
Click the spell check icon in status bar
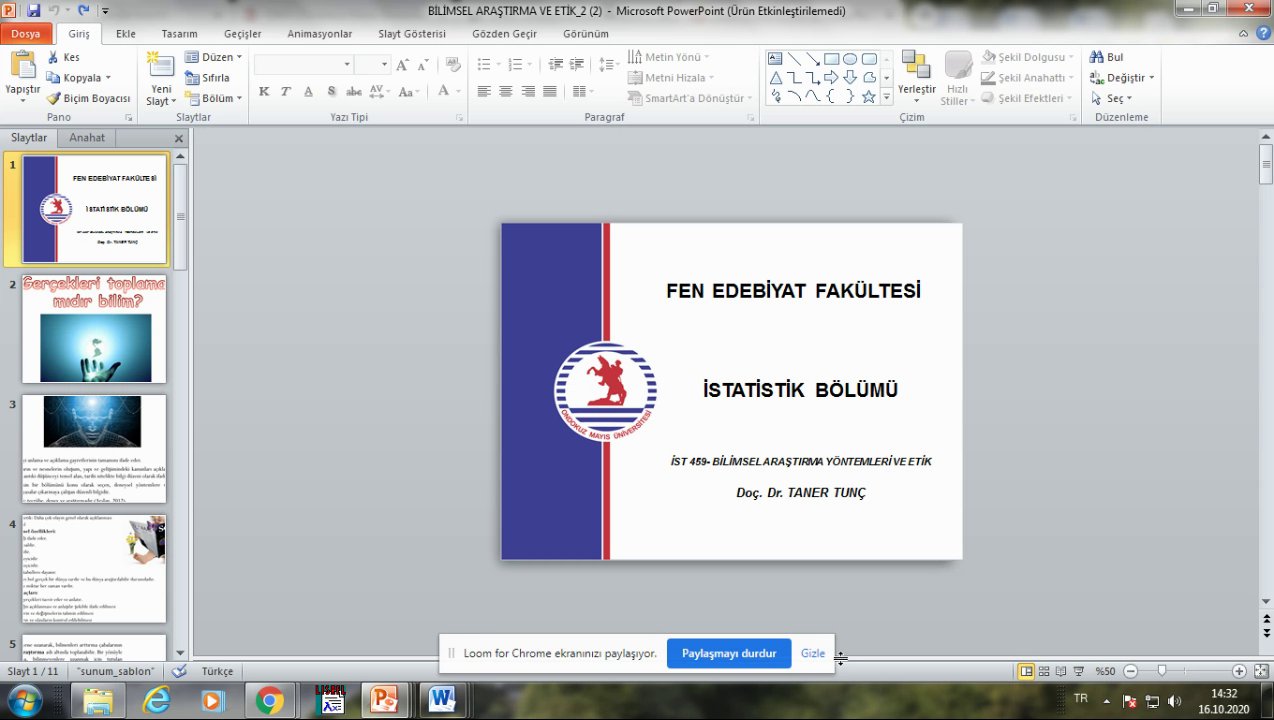coord(179,671)
